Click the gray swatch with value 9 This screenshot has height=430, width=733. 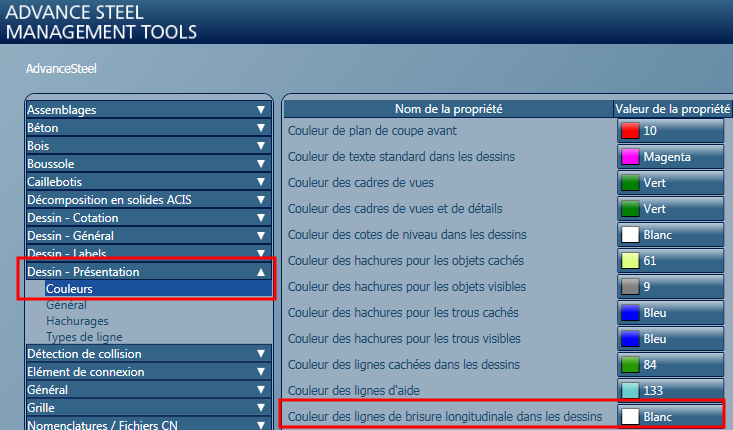tap(630, 287)
